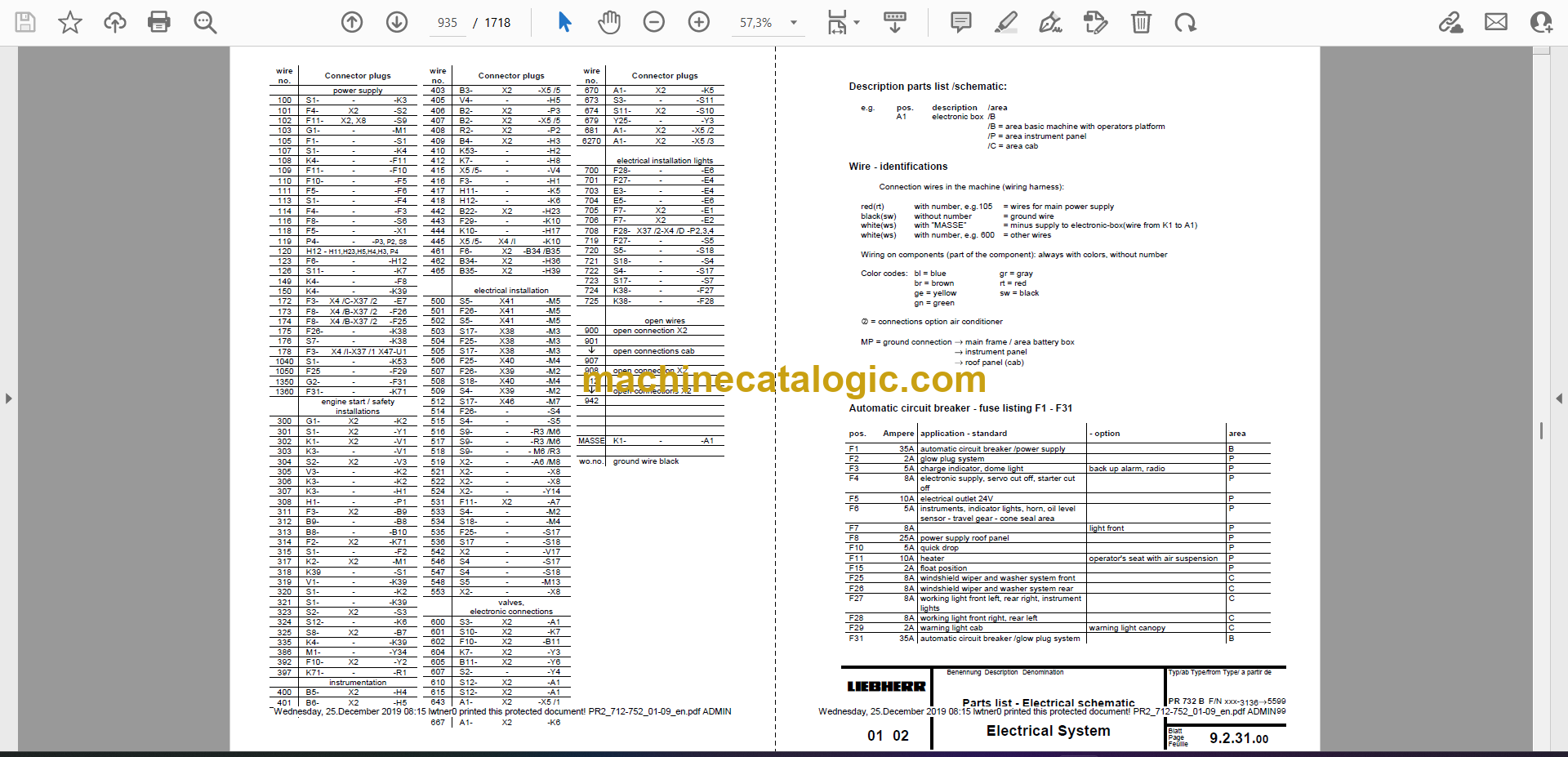Bookmark the document with the star icon

pyautogui.click(x=70, y=22)
